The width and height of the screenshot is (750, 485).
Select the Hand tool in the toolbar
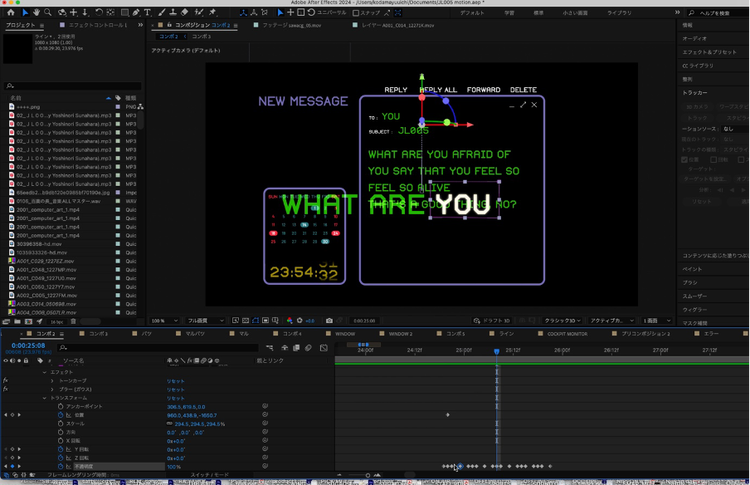[x=36, y=13]
